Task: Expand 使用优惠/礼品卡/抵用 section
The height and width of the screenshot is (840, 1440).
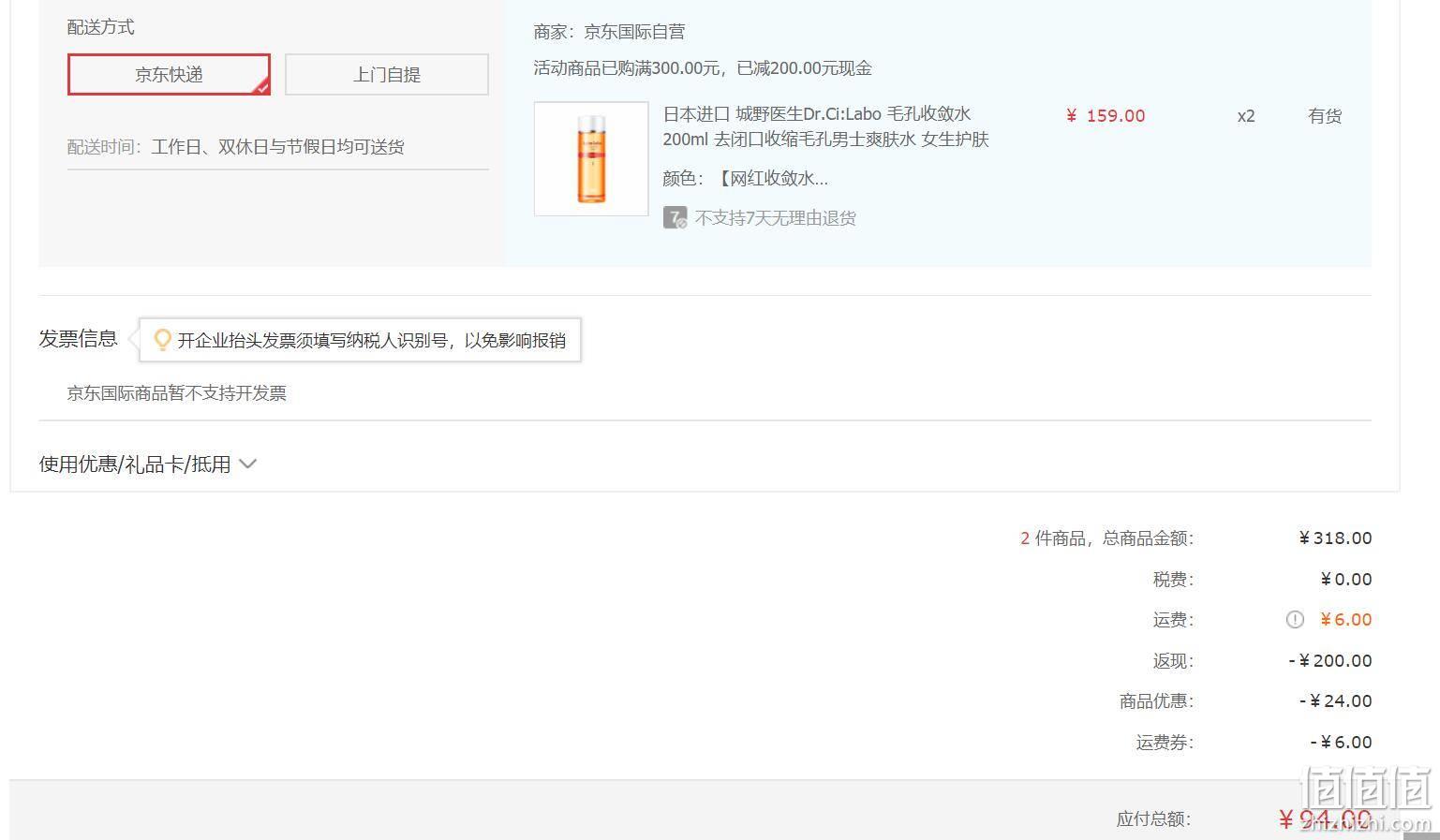Action: pyautogui.click(x=148, y=464)
